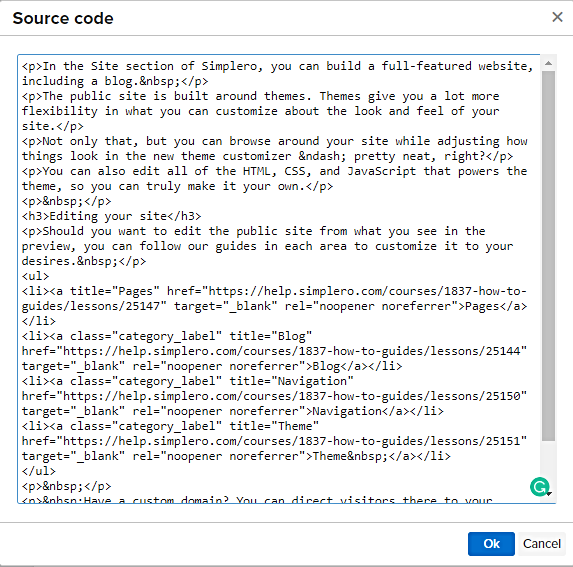Place cursor on the Blog title attribute line
Image resolution: width=573 pixels, height=567 pixels.
(x=167, y=336)
